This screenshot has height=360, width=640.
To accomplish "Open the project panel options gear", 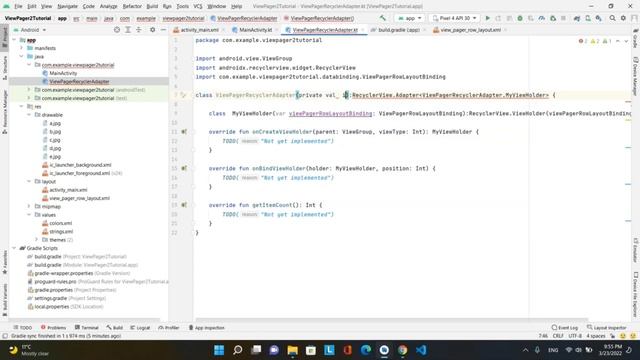I will (x=152, y=30).
